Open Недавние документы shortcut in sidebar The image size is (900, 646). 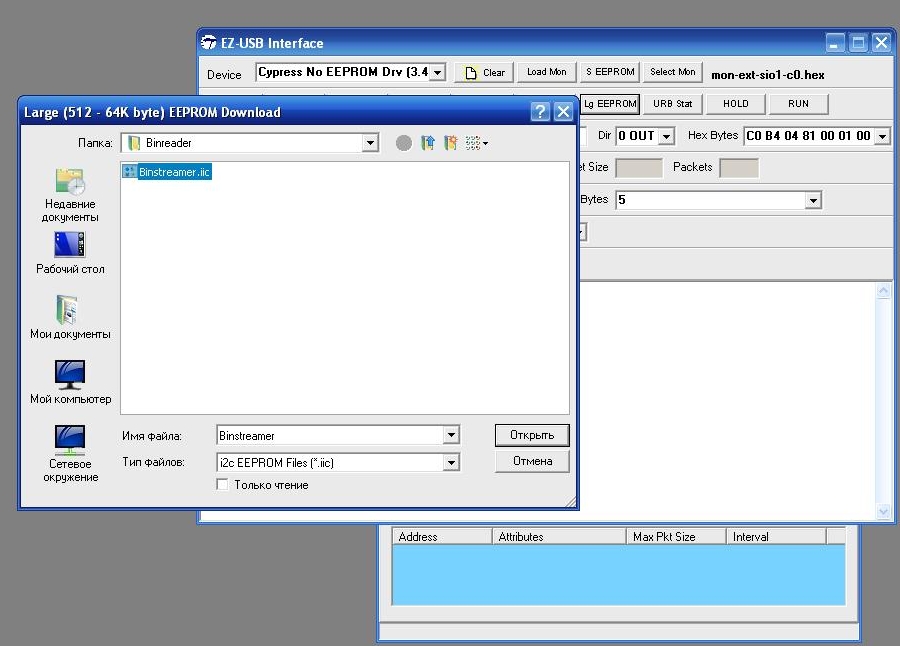[x=70, y=195]
